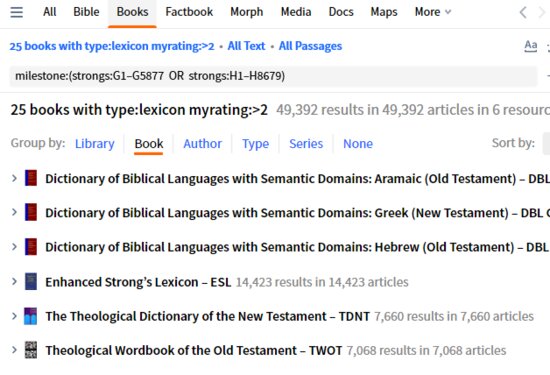Open Dictionary of Biblical Languages: Aramaic title
The image size is (550, 375).
[x=297, y=179]
